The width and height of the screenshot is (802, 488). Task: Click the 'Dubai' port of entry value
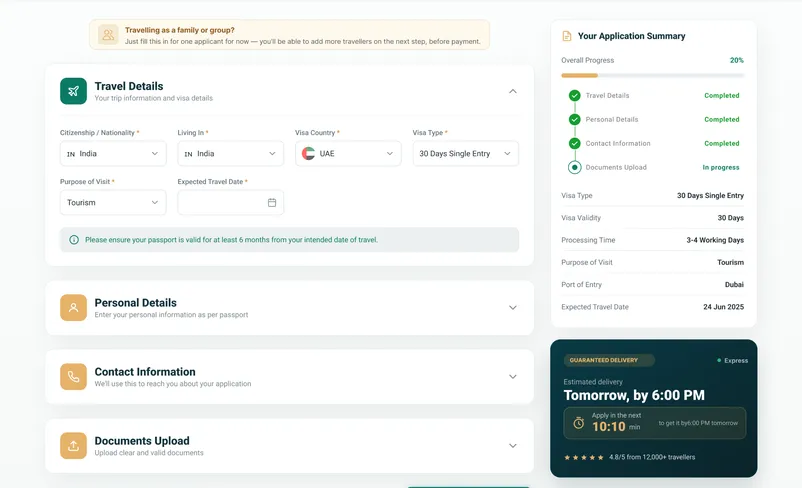pos(734,284)
